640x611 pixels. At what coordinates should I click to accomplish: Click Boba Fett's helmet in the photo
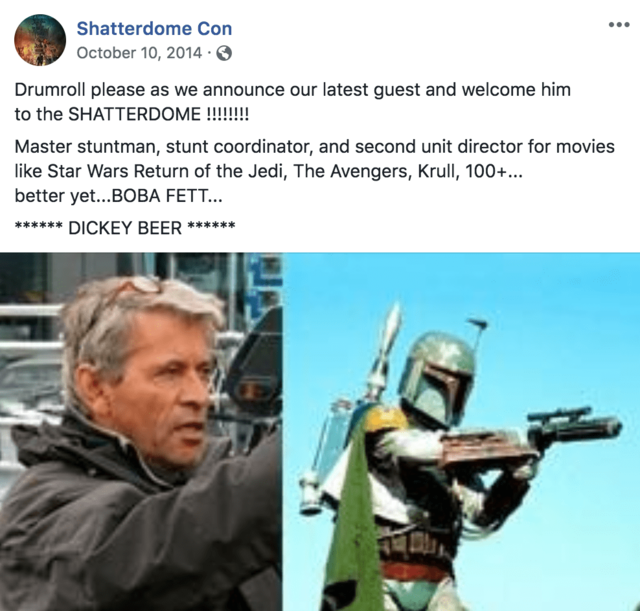[x=437, y=380]
